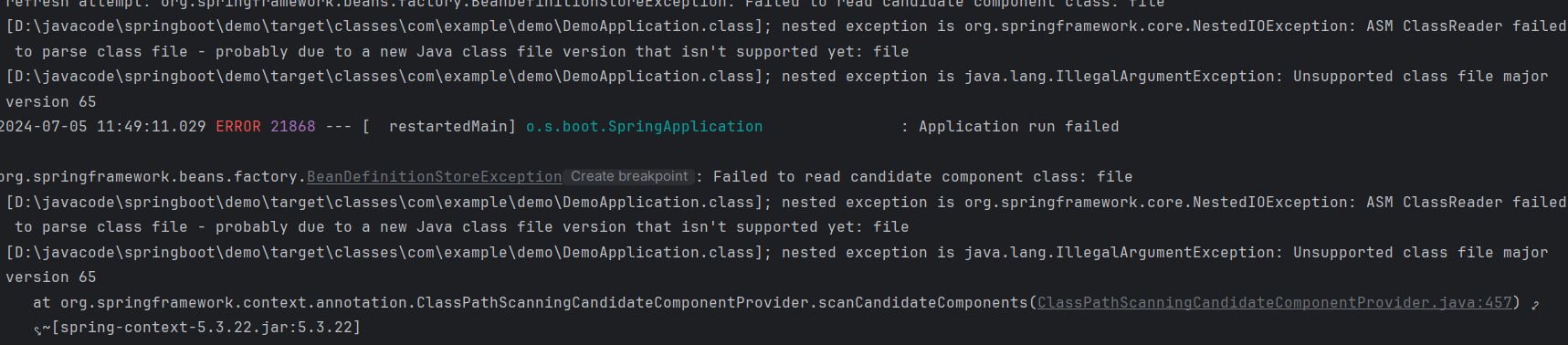Screen dimensions: 1568x345
Task: Open ClassPathScanningCandidateComponentProvider.java:457 source link
Action: point(1275,302)
